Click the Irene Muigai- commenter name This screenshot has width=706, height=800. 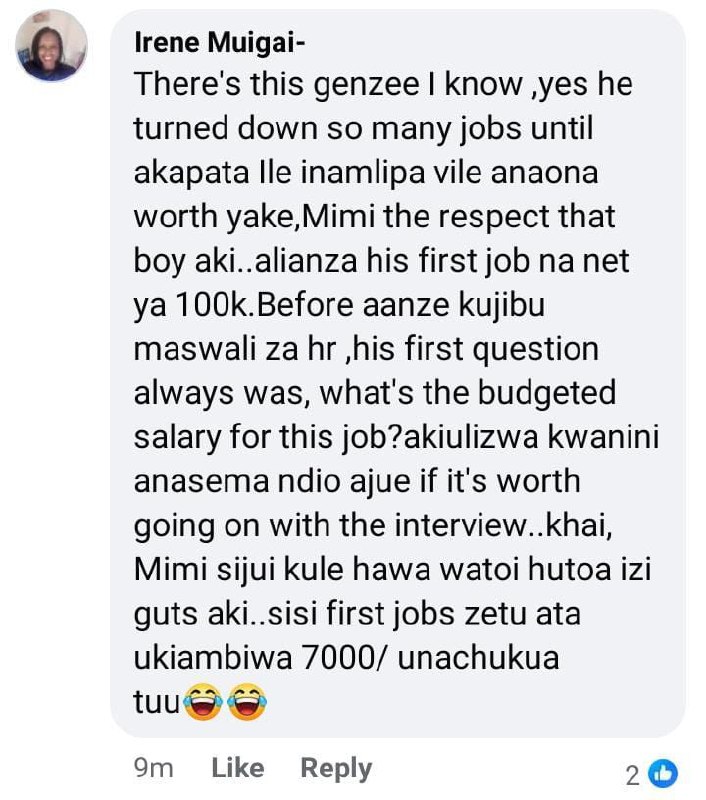pos(219,42)
